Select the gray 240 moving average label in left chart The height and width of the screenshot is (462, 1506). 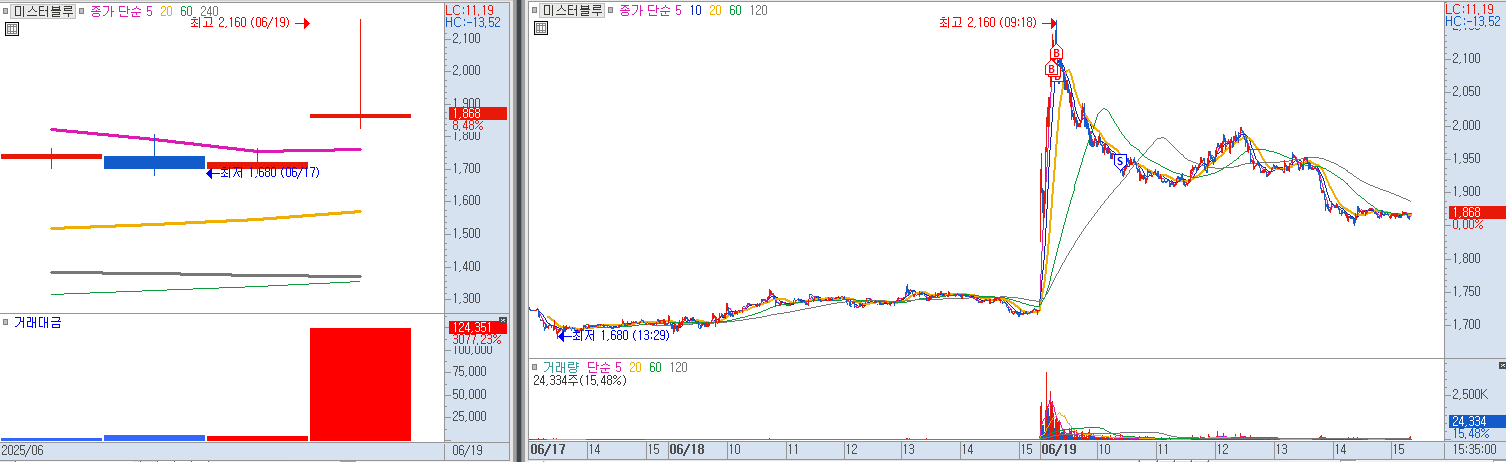point(209,12)
